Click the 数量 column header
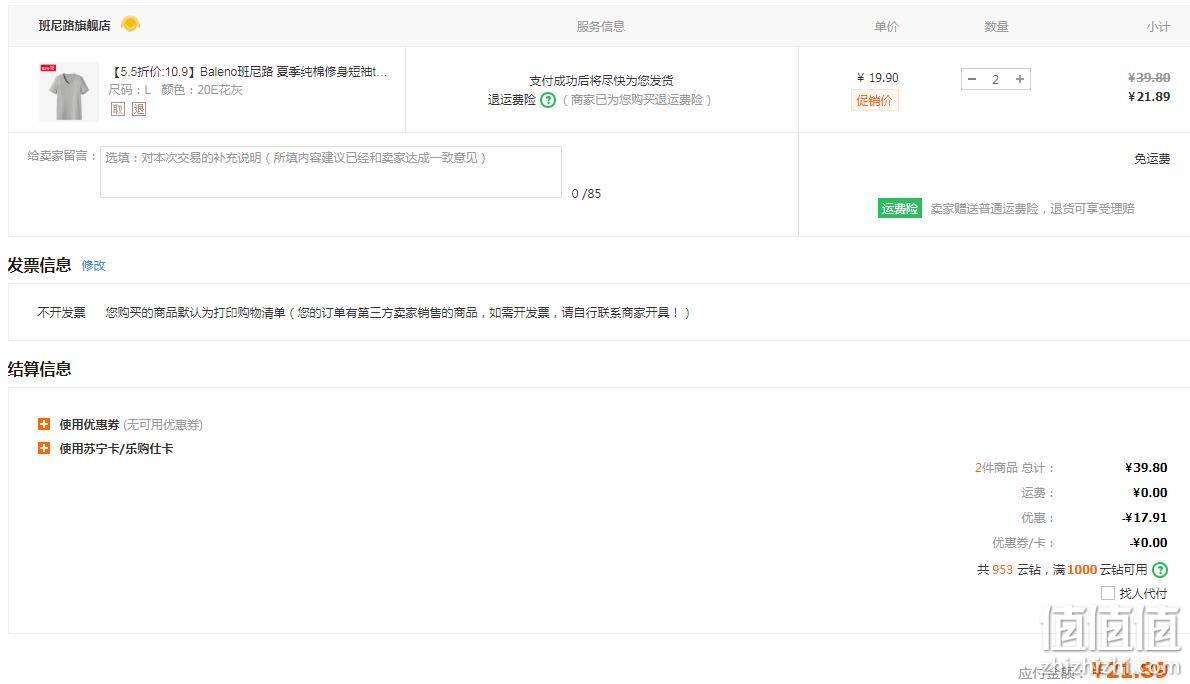This screenshot has height=684, width=1190. pyautogui.click(x=996, y=27)
